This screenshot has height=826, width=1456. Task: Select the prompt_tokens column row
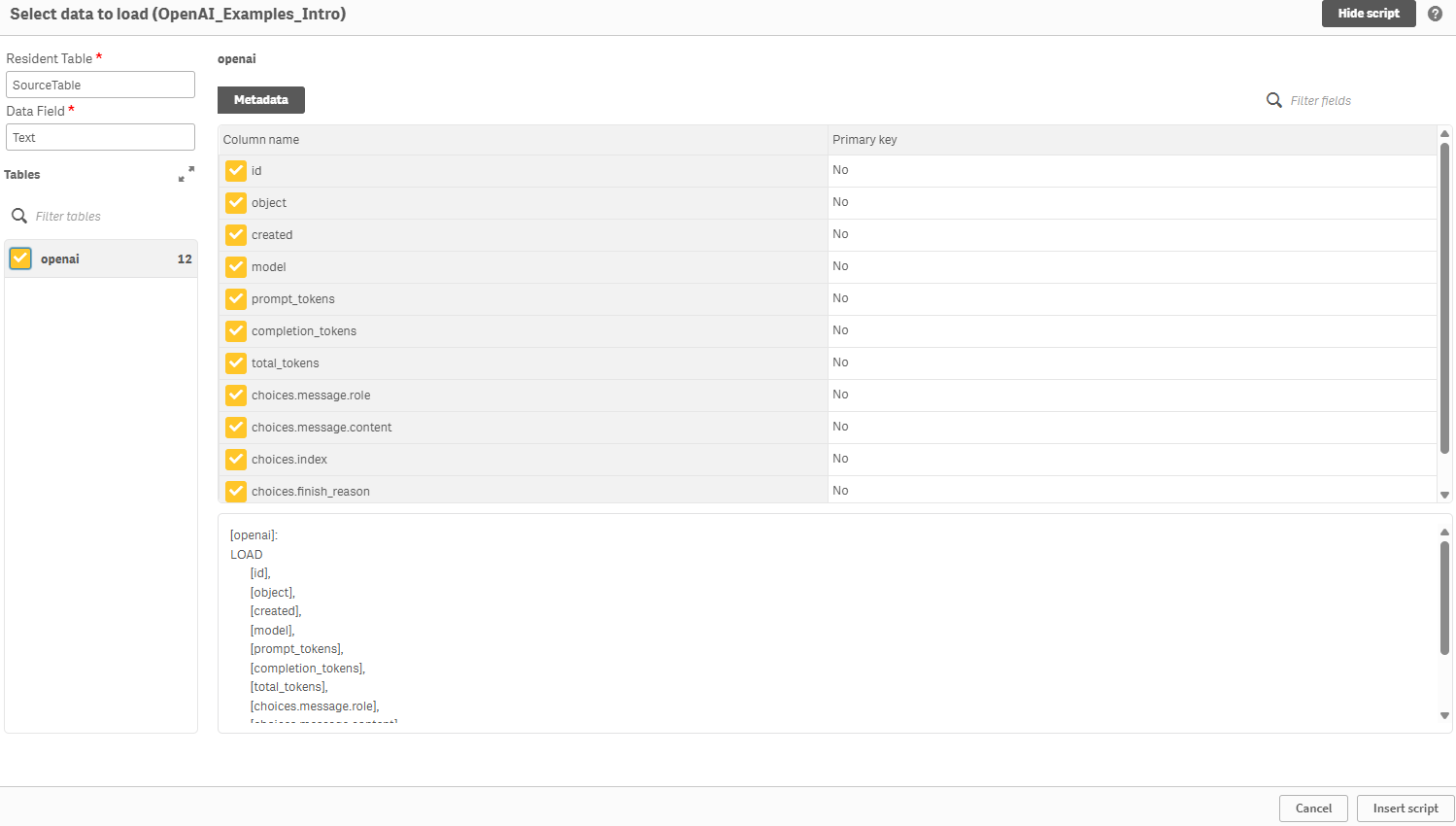click(x=291, y=298)
